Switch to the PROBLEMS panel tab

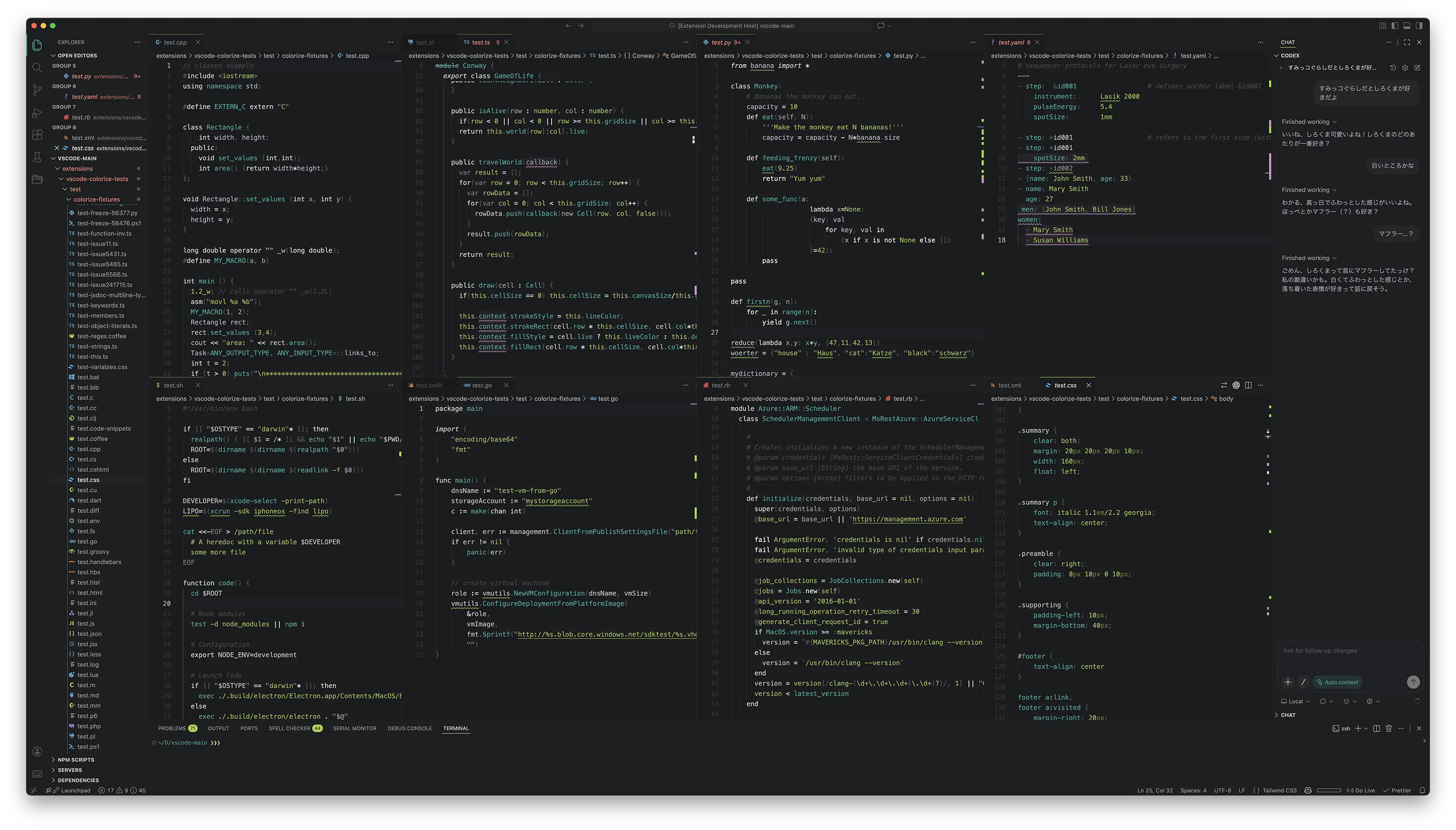[172, 729]
